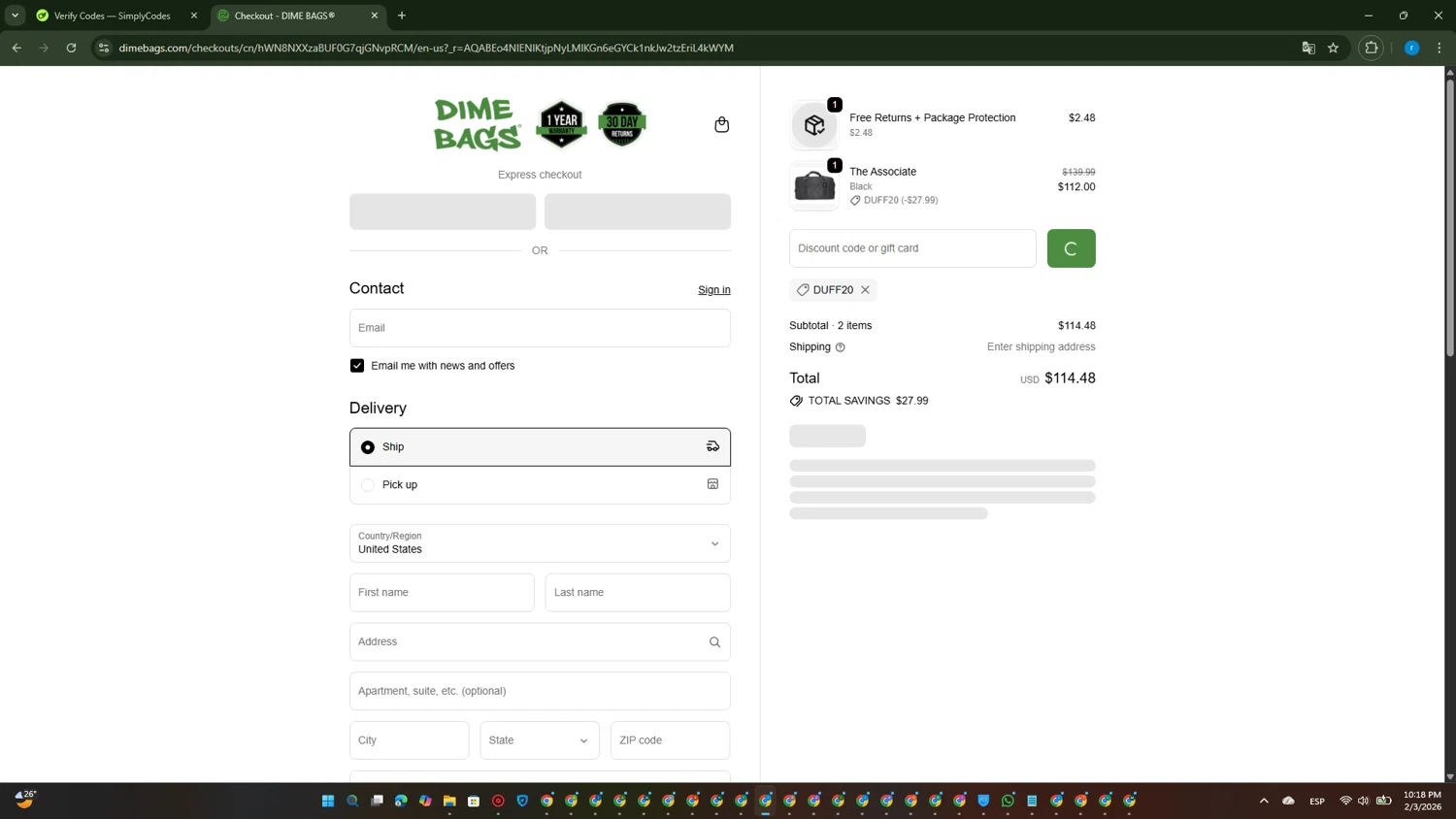Viewport: 1456px width, 819px height.
Task: Select the Ship delivery option
Action: (540, 447)
